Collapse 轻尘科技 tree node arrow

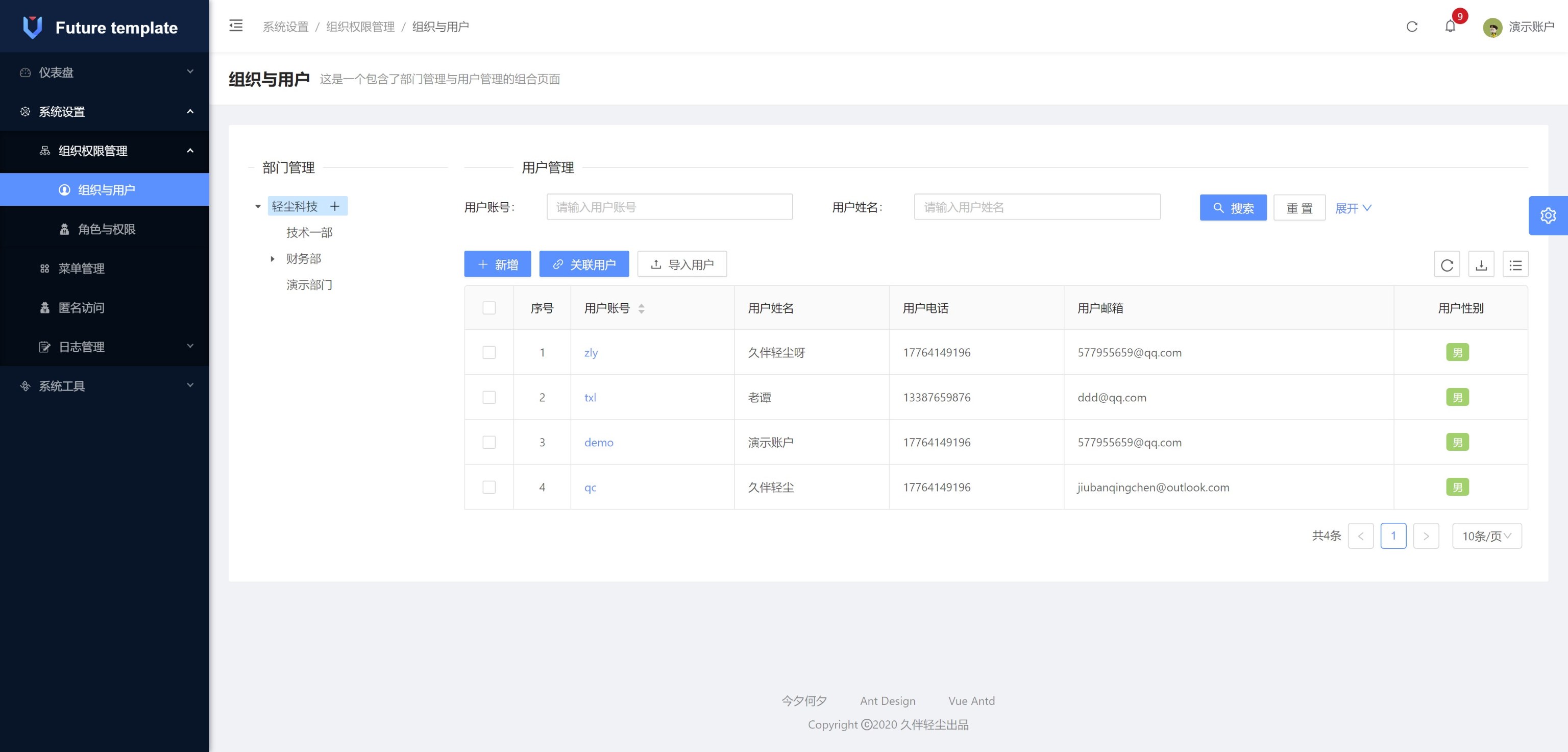pos(258,207)
